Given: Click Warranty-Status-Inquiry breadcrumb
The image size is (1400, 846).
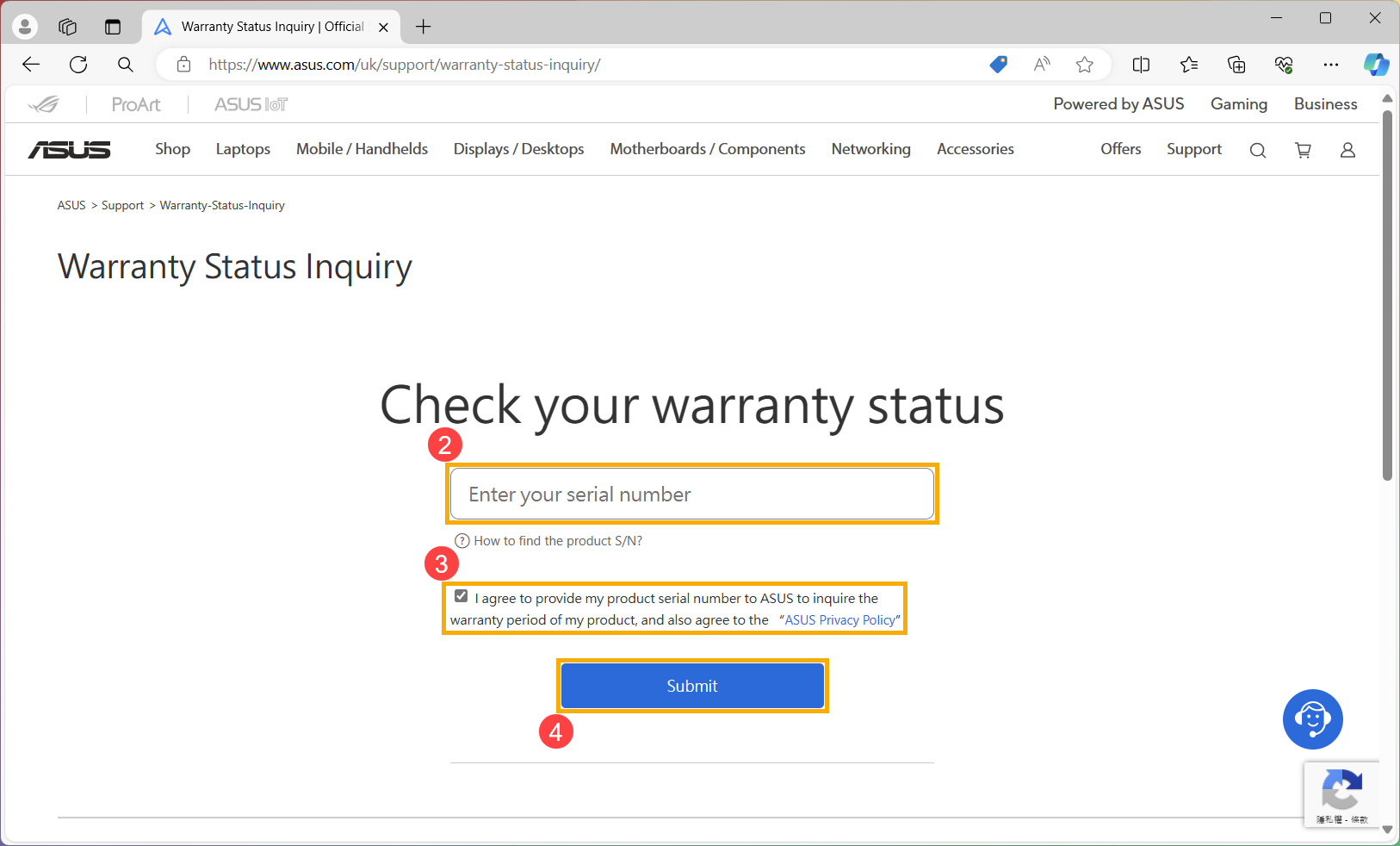Looking at the screenshot, I should coord(222,205).
